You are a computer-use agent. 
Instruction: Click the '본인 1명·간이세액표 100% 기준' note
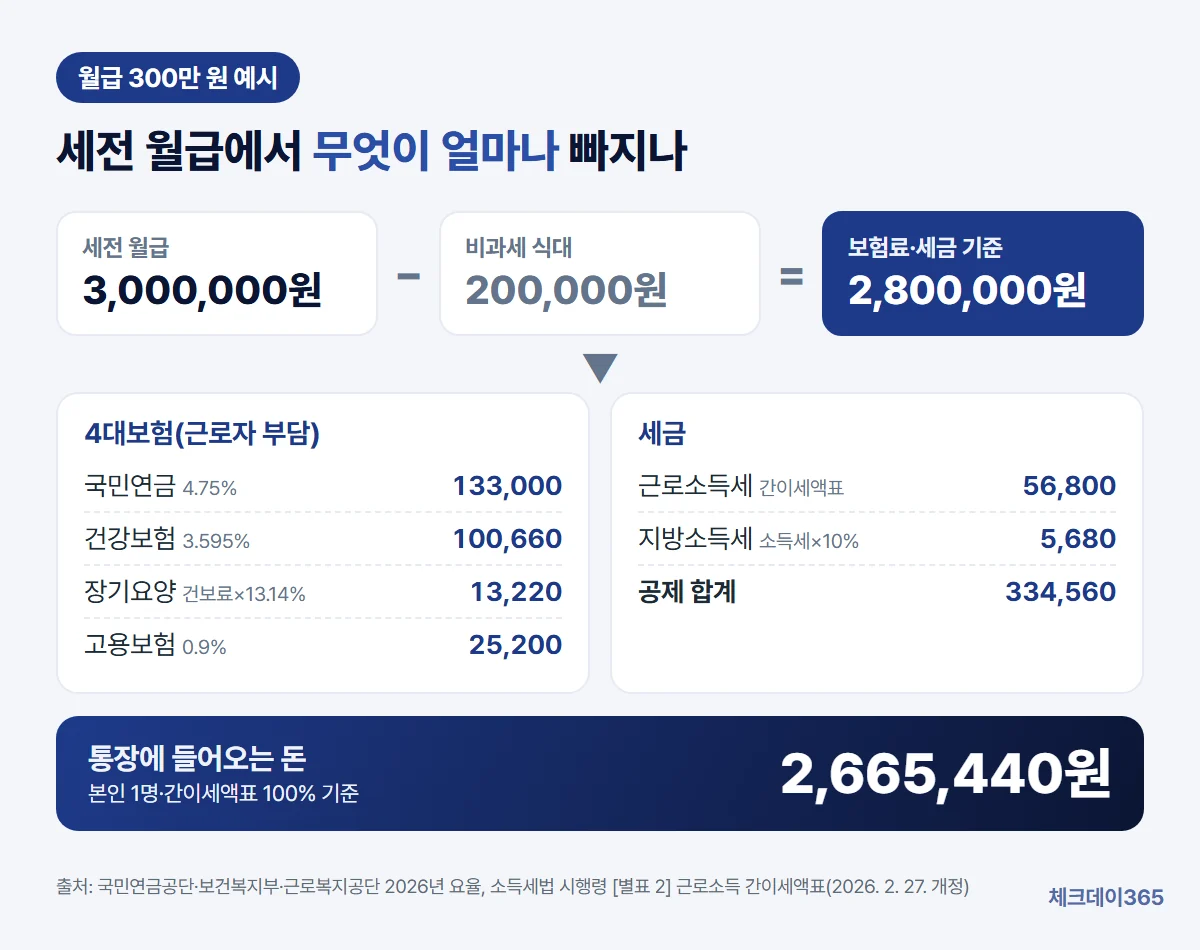click(224, 795)
